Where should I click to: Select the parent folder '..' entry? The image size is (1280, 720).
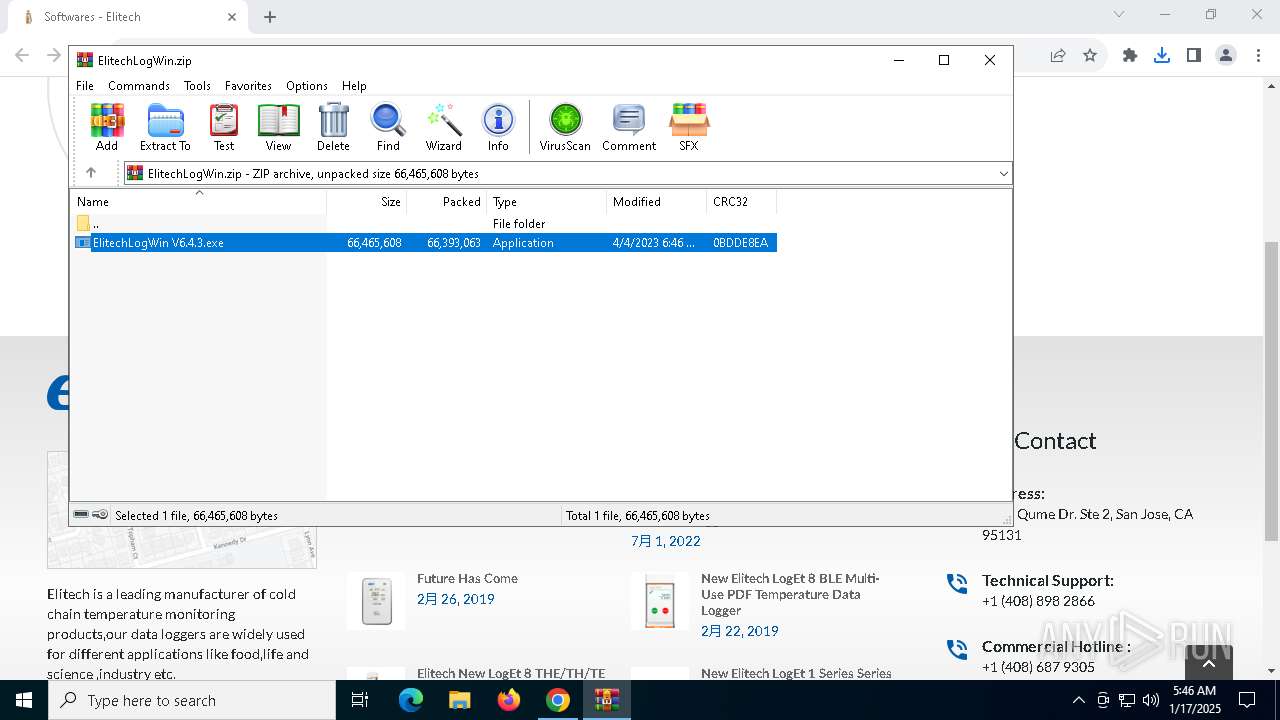(95, 224)
